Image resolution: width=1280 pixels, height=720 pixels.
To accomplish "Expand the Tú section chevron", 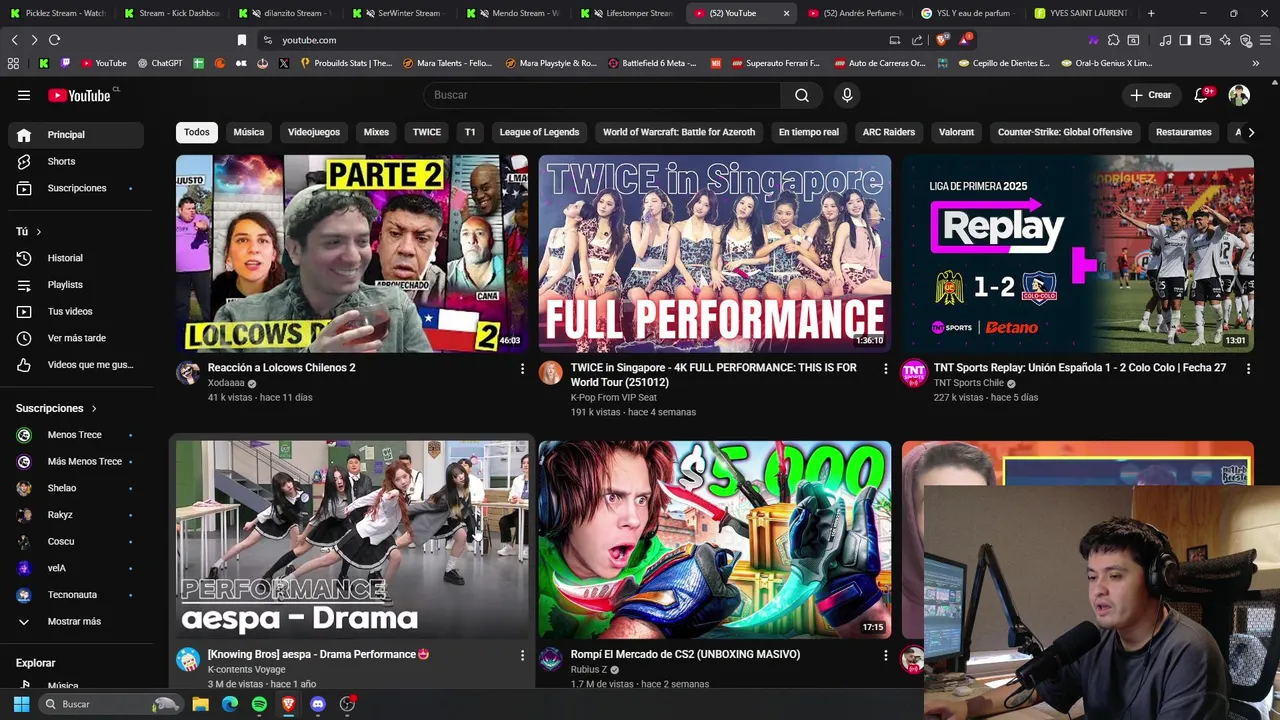I will 39,232.
